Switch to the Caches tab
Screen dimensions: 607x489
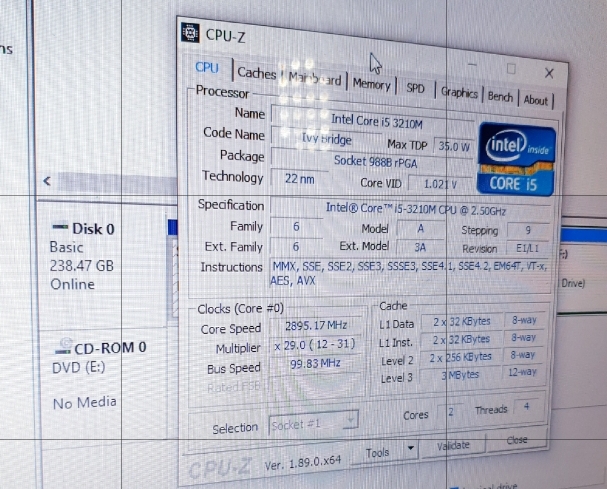[x=256, y=73]
